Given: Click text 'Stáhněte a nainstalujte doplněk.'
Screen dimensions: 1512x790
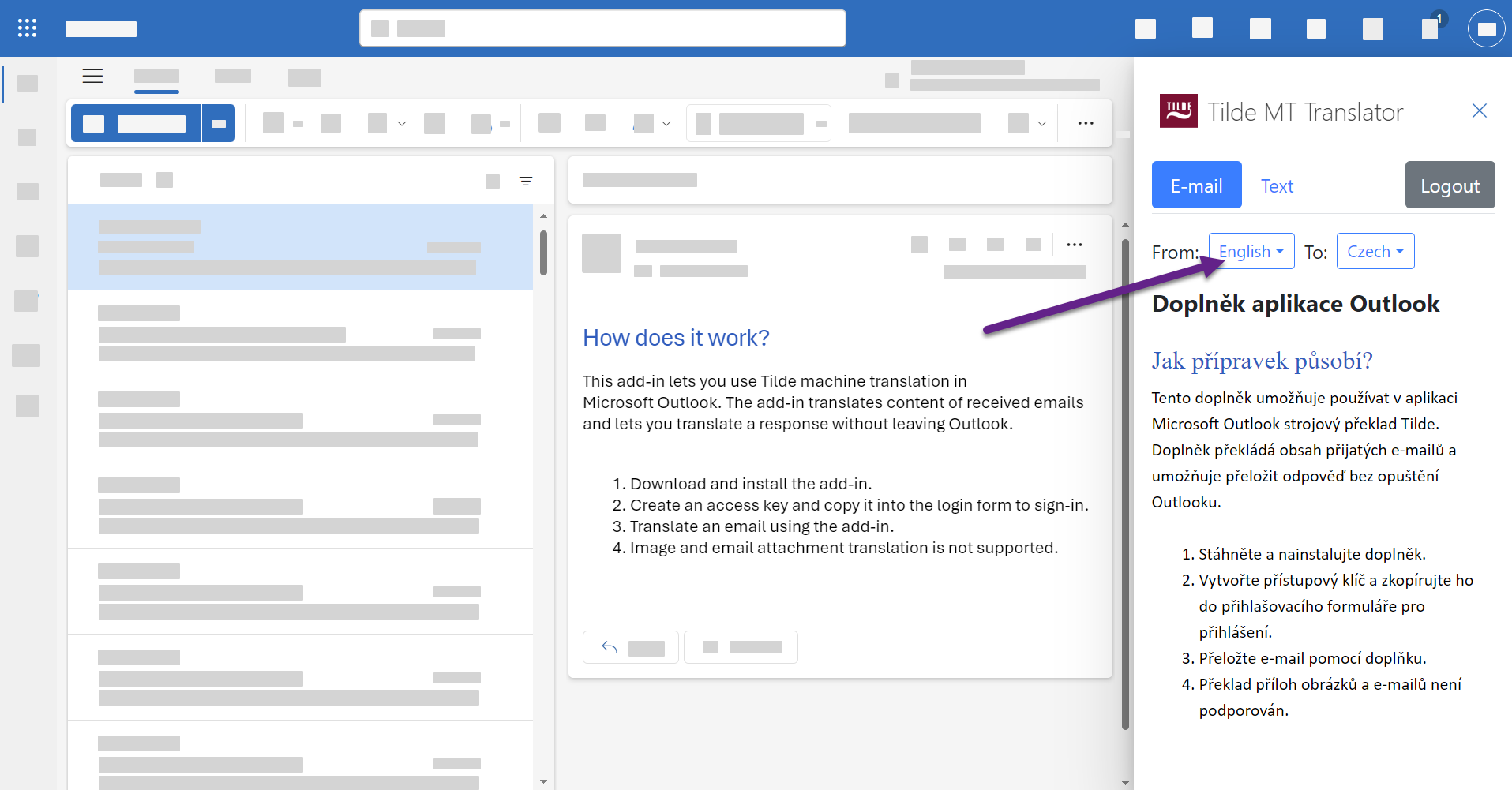Looking at the screenshot, I should 1312,554.
